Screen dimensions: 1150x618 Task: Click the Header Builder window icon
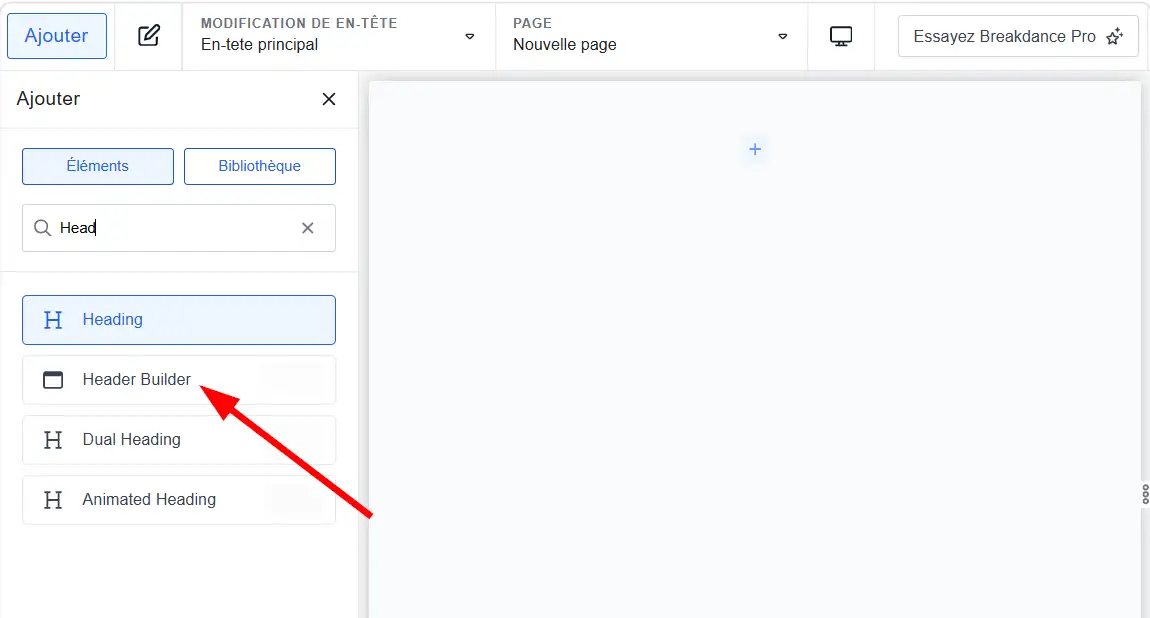(x=53, y=380)
